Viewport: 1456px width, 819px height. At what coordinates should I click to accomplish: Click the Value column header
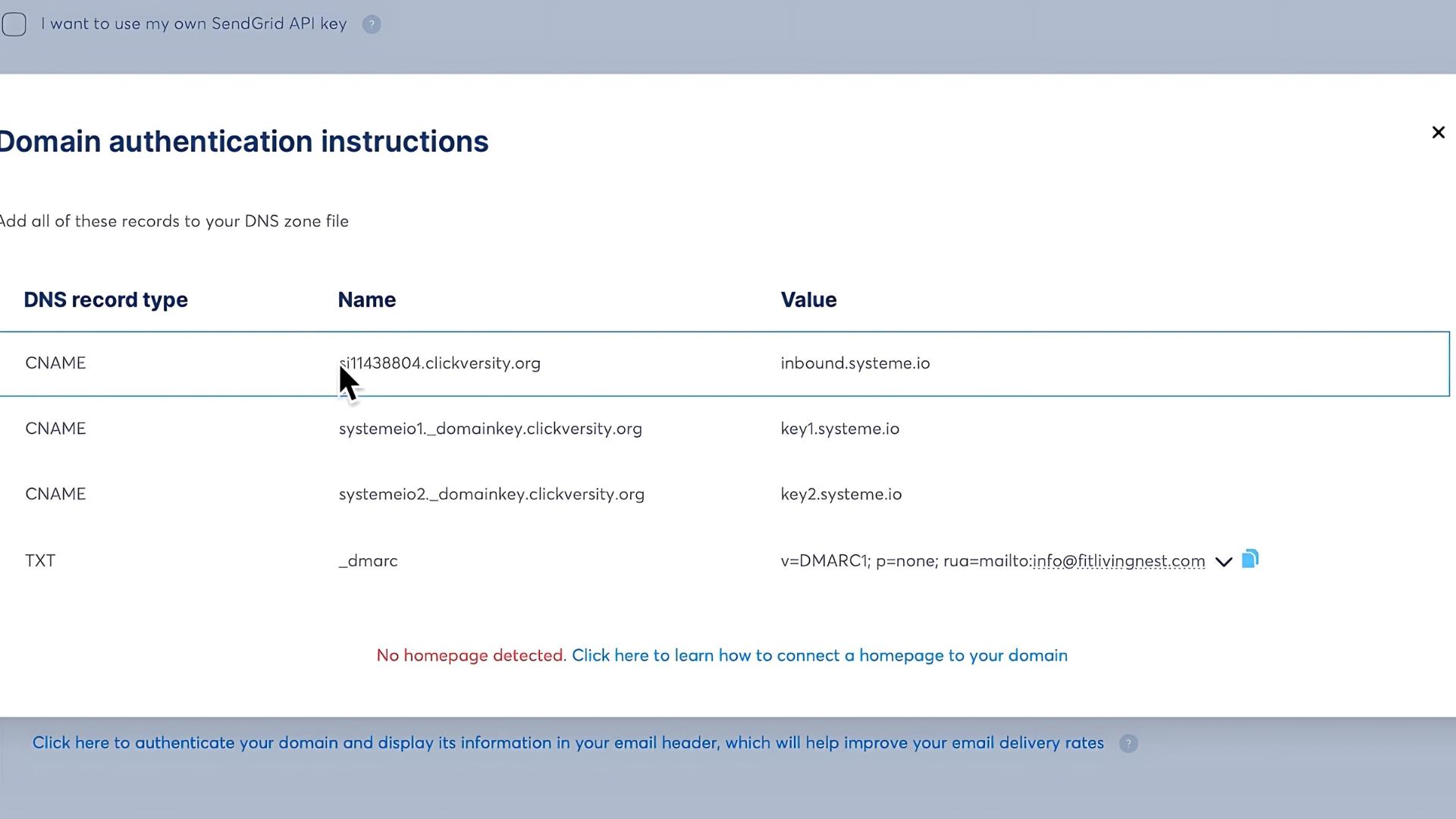[x=808, y=300]
